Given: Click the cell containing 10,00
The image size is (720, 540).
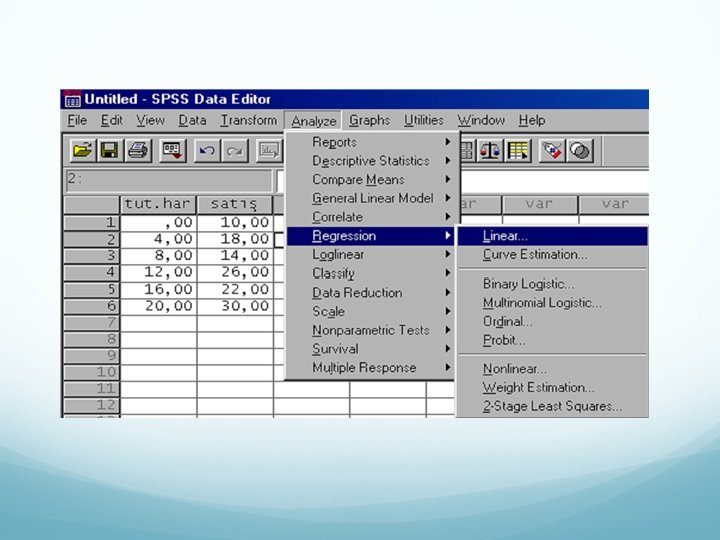Looking at the screenshot, I should 235,223.
